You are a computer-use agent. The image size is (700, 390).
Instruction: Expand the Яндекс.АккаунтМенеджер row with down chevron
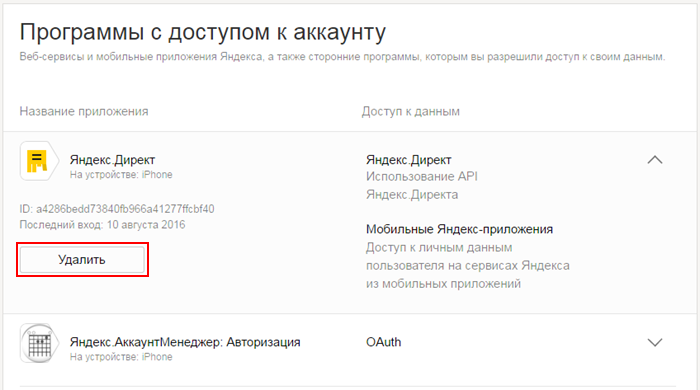655,342
